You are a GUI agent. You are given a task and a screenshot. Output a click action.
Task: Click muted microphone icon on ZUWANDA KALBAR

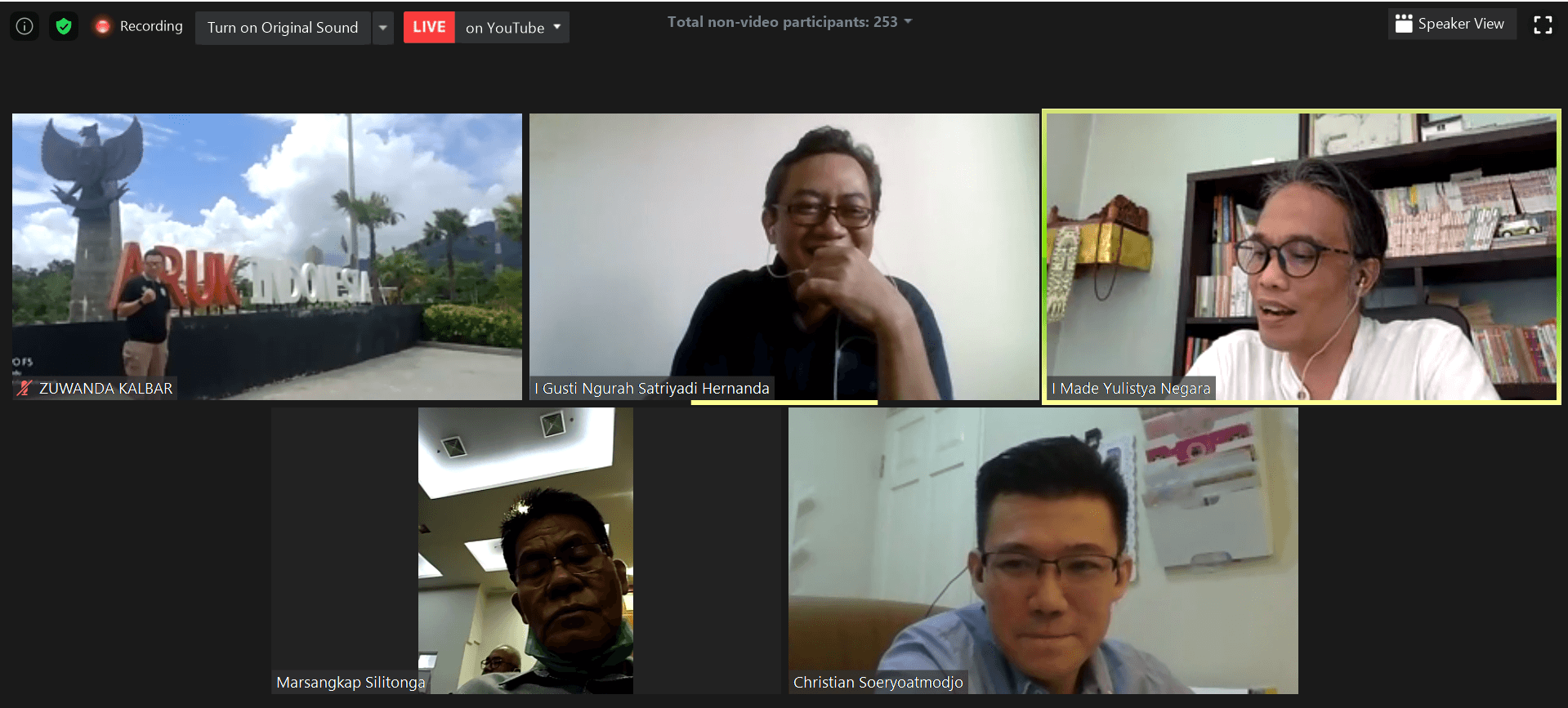coord(25,389)
